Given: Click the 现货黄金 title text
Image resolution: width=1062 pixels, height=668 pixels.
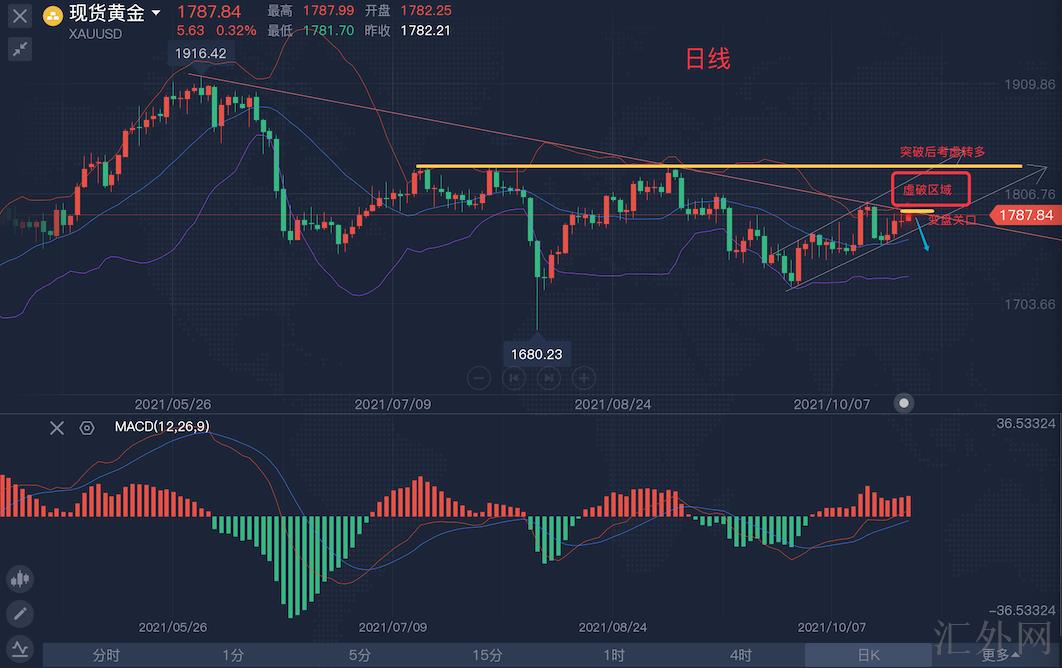Looking at the screenshot, I should pyautogui.click(x=107, y=13).
